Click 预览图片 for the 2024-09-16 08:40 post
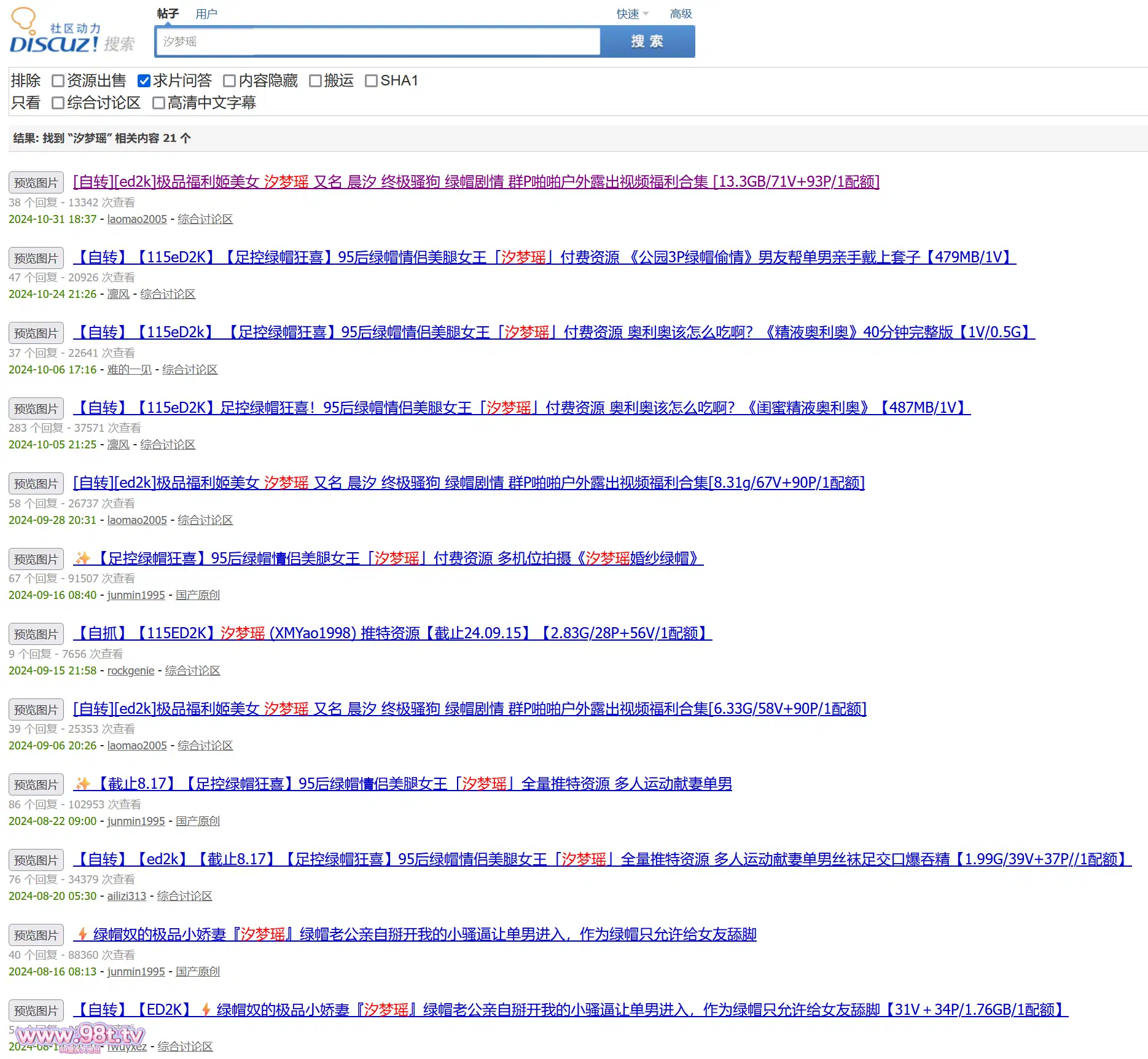The width and height of the screenshot is (1148, 1059). click(x=36, y=559)
